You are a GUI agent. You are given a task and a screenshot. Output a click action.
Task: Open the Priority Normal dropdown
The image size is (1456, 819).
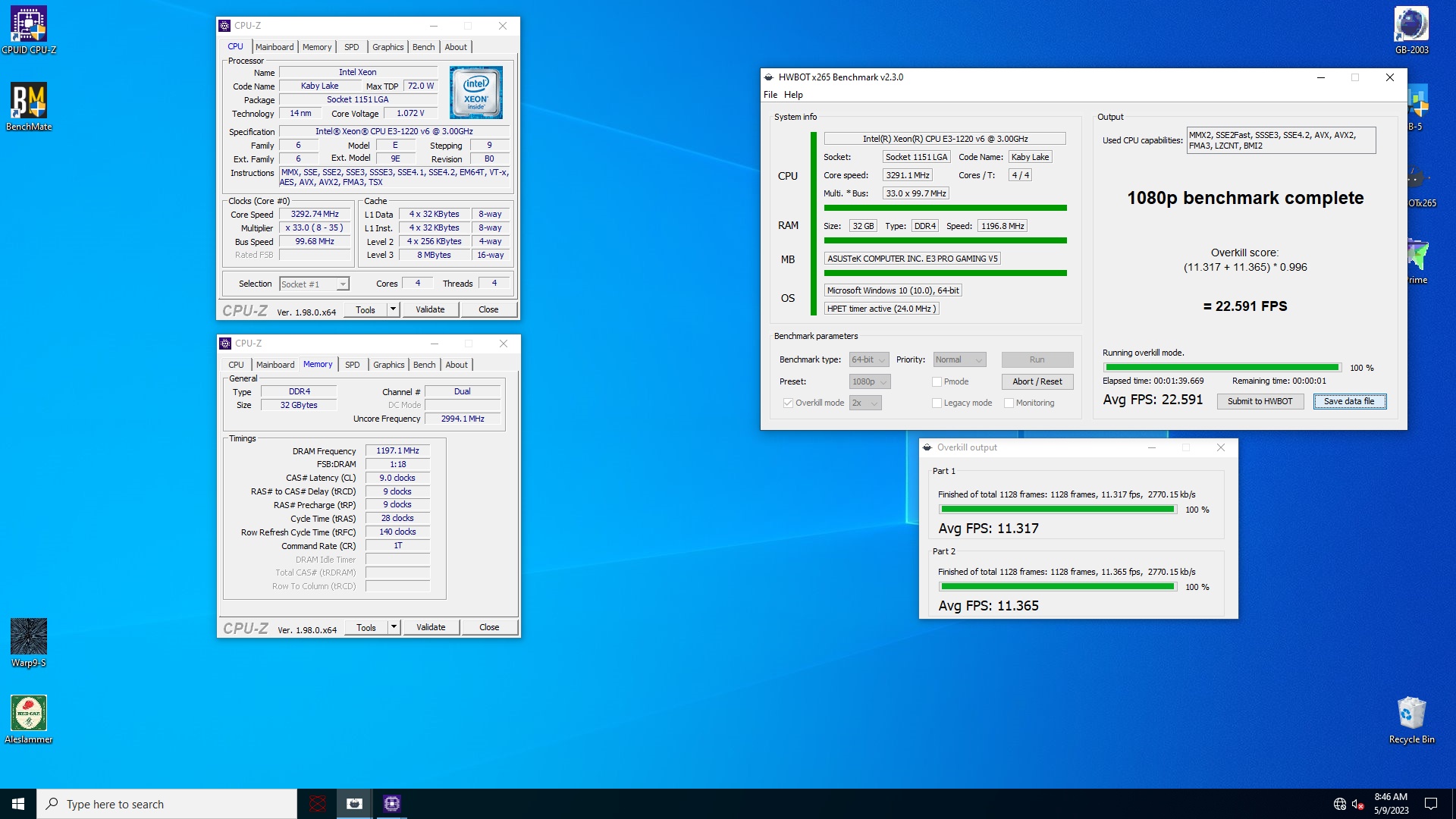point(959,359)
